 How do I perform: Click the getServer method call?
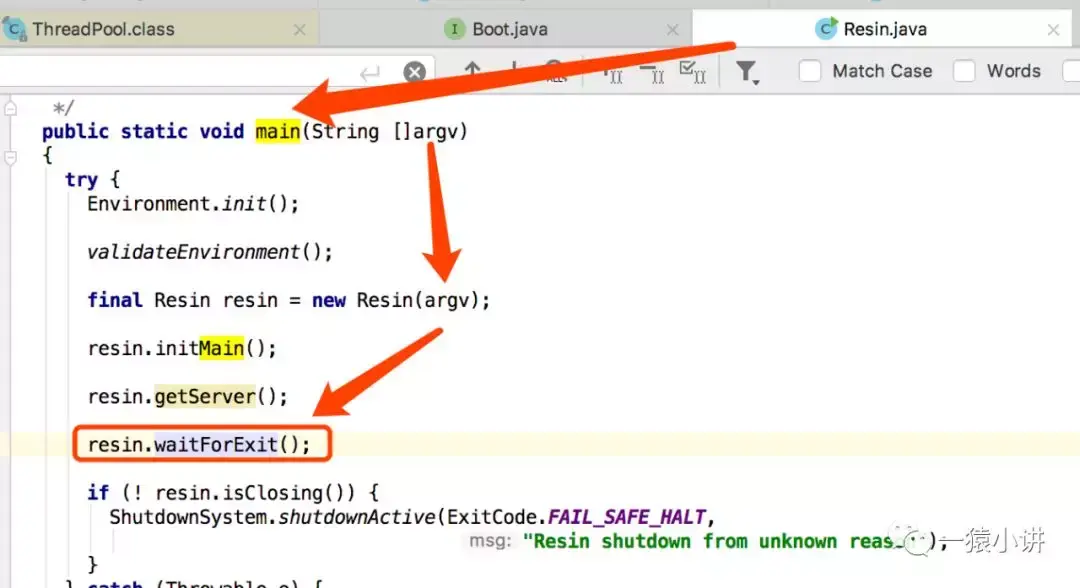[205, 397]
